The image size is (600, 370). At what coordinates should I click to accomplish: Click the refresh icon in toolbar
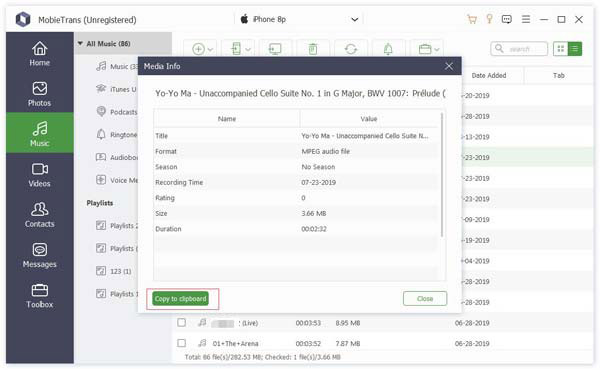coord(351,49)
